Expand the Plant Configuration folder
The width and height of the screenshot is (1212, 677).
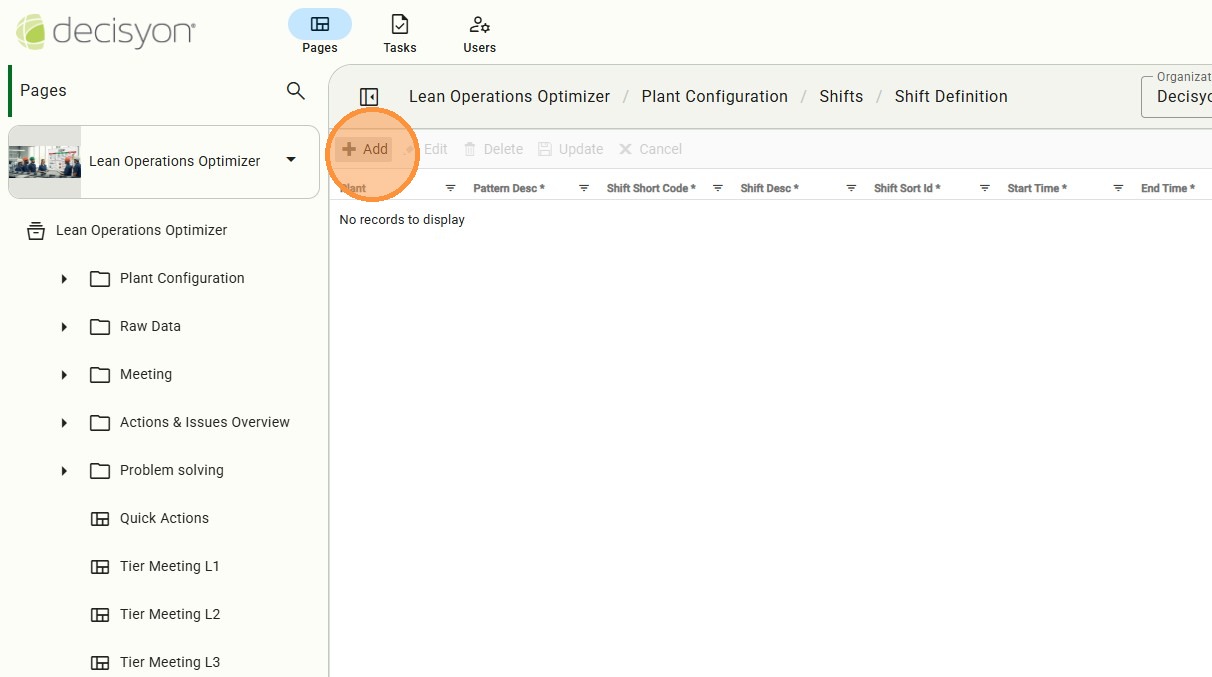tap(64, 279)
